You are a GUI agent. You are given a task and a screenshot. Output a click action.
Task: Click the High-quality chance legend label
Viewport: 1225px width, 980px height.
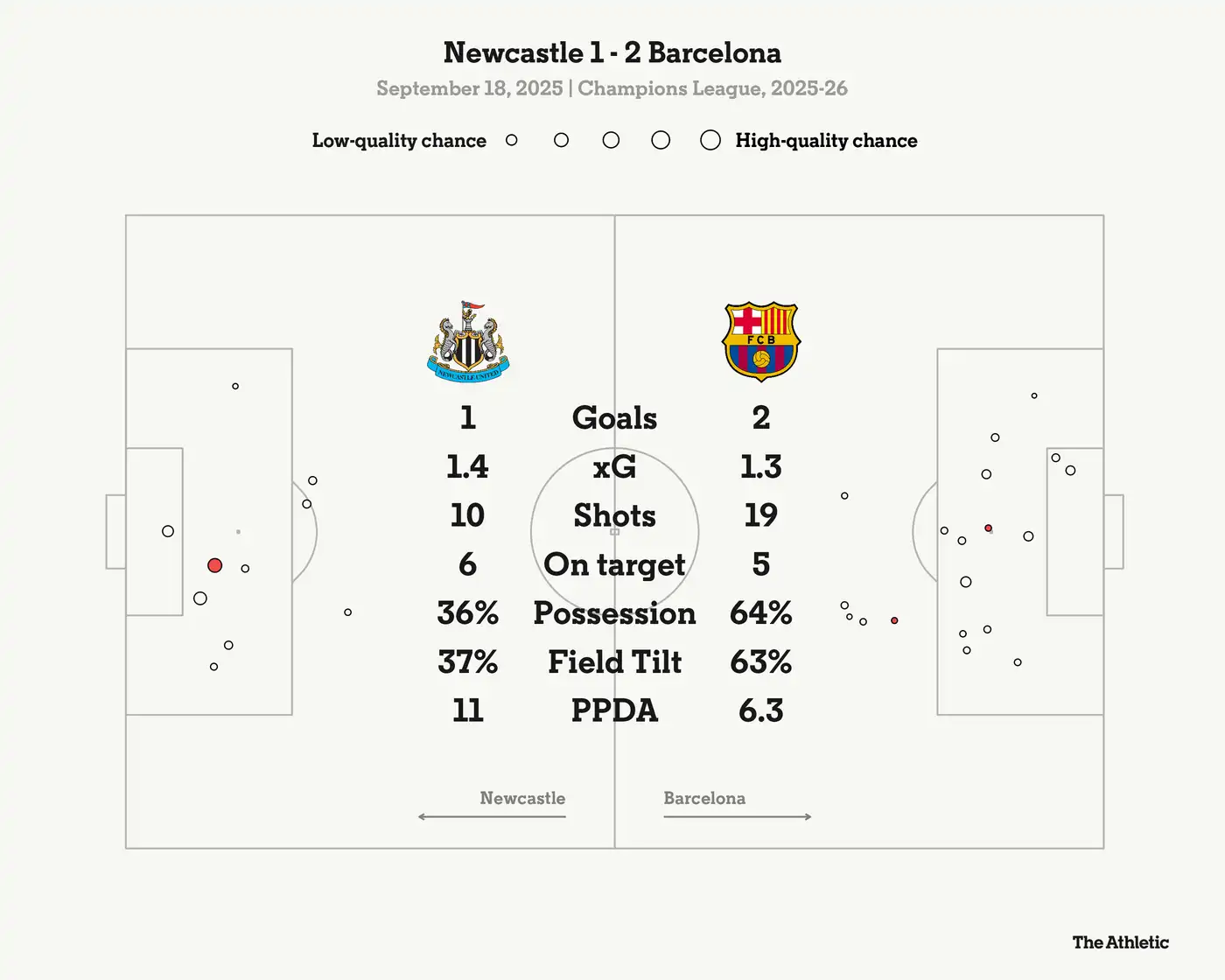826,141
